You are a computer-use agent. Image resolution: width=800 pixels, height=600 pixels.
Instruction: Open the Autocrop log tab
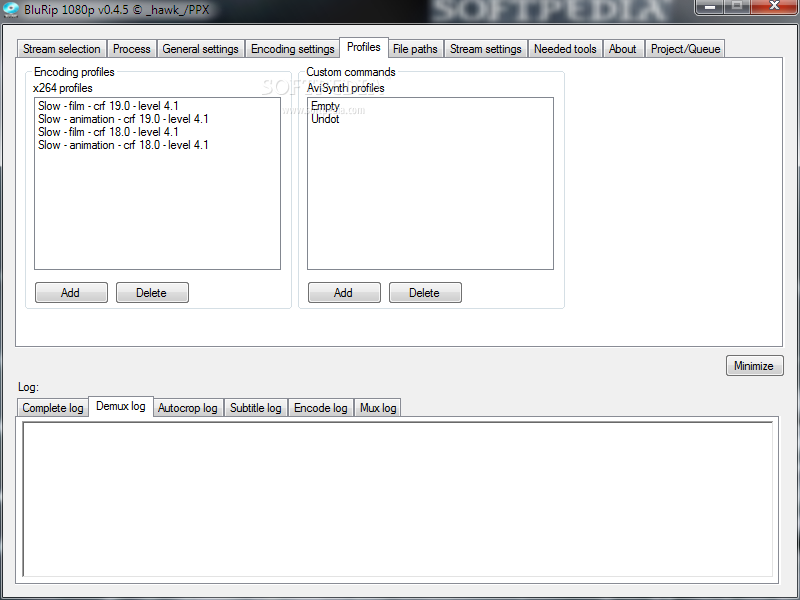coord(188,408)
